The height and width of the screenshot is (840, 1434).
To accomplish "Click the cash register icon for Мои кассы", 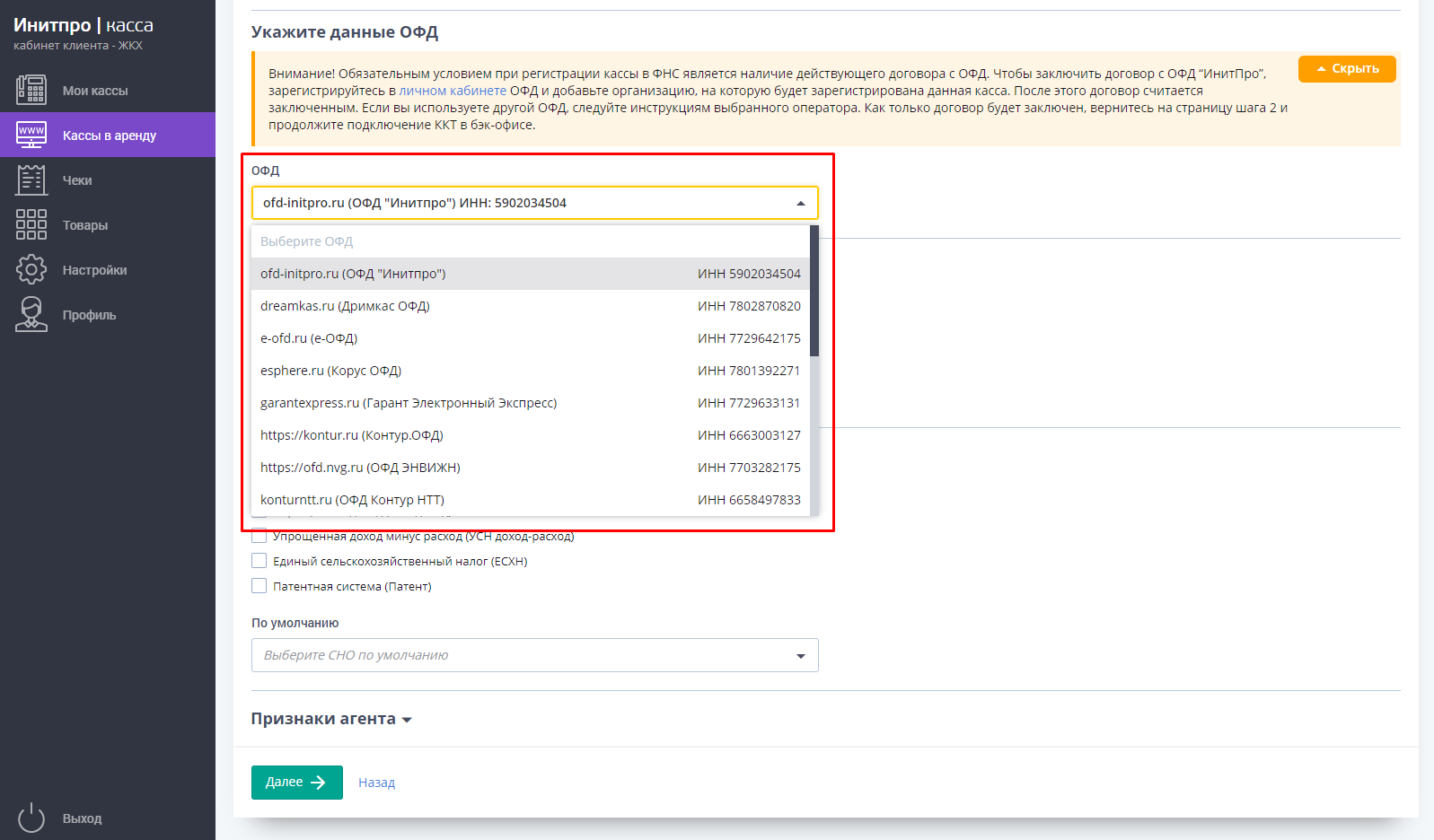I will click(x=31, y=90).
